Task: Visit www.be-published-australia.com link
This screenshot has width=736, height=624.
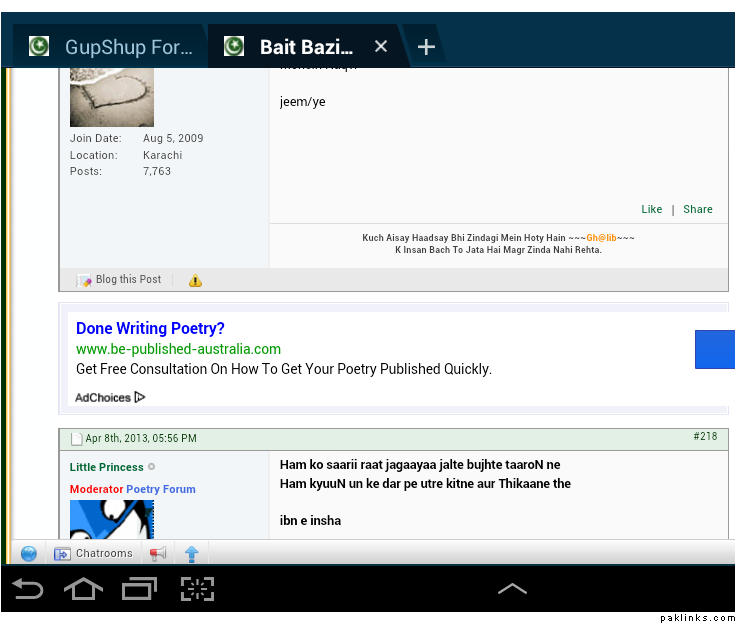Action: click(x=178, y=349)
